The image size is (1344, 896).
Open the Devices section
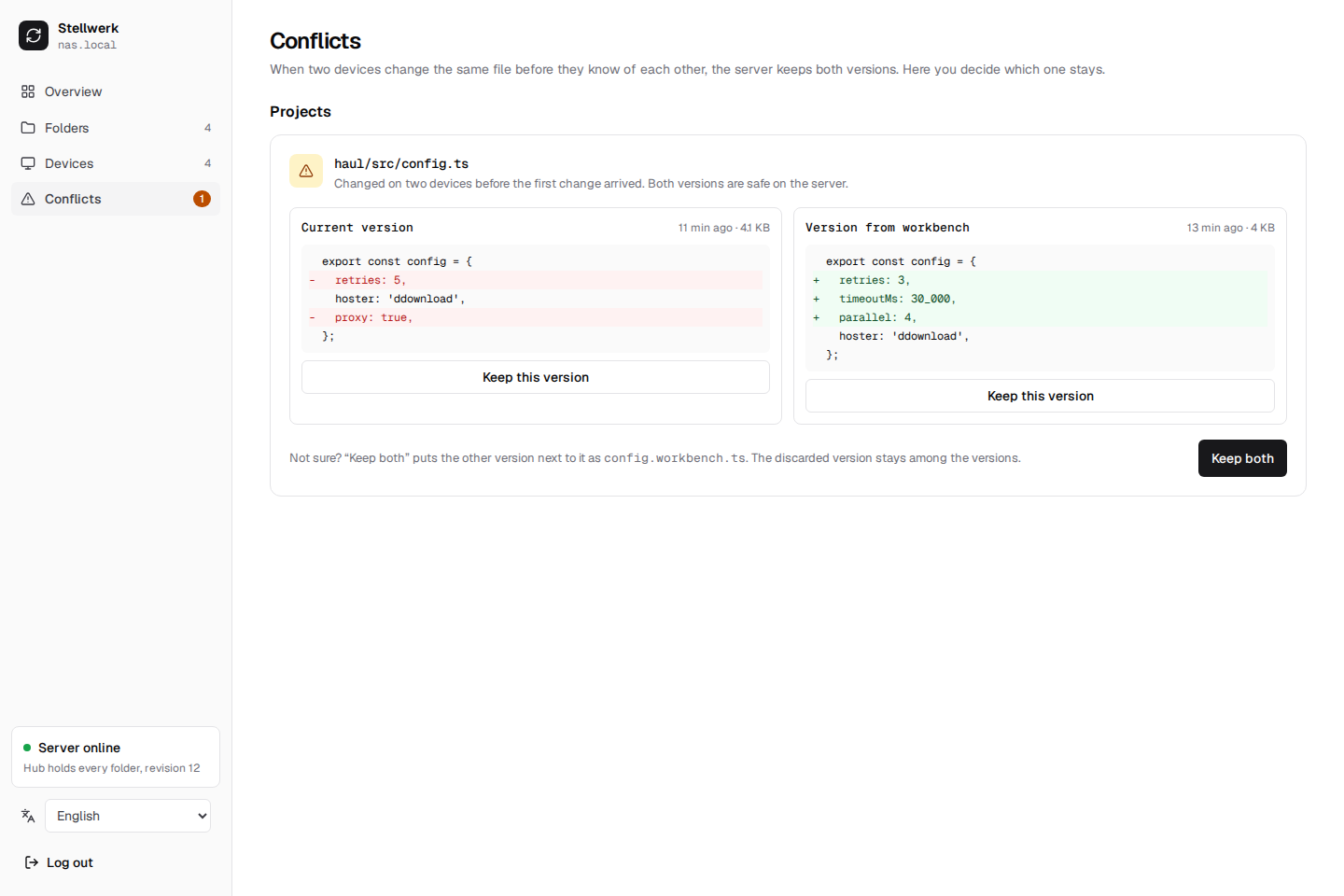[x=116, y=163]
